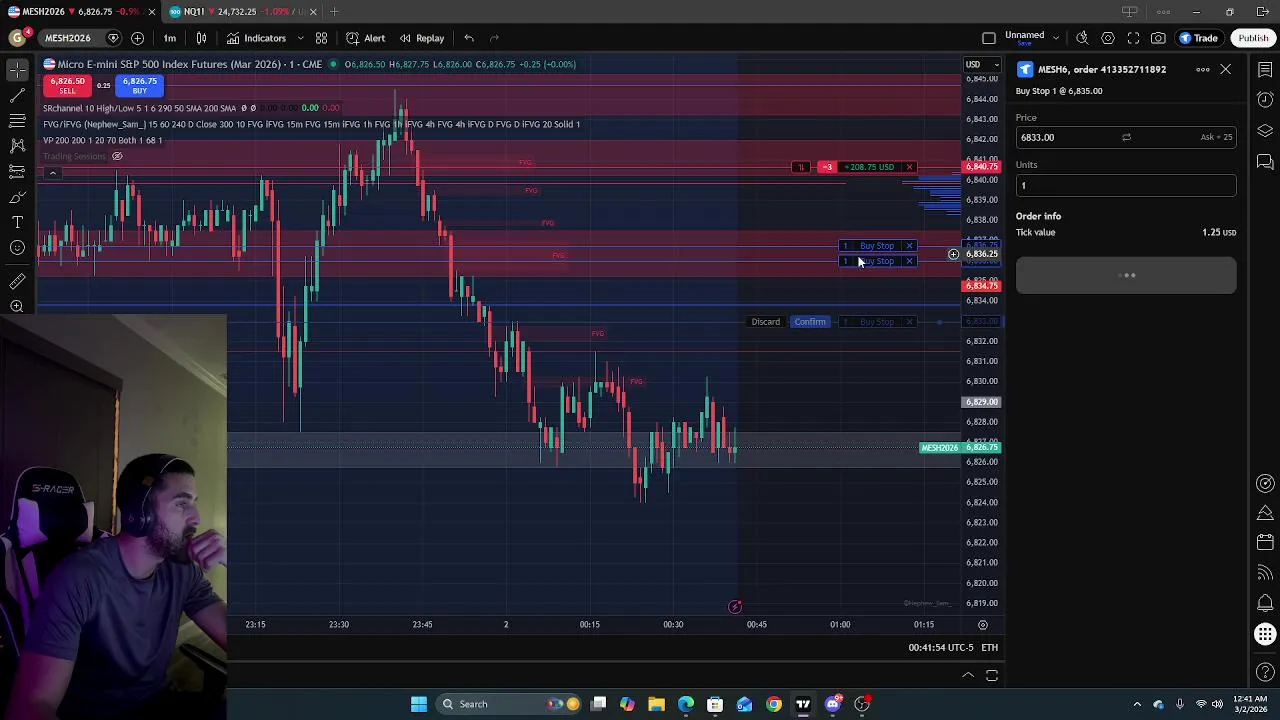Open candlestick chart type selector

pyautogui.click(x=201, y=38)
